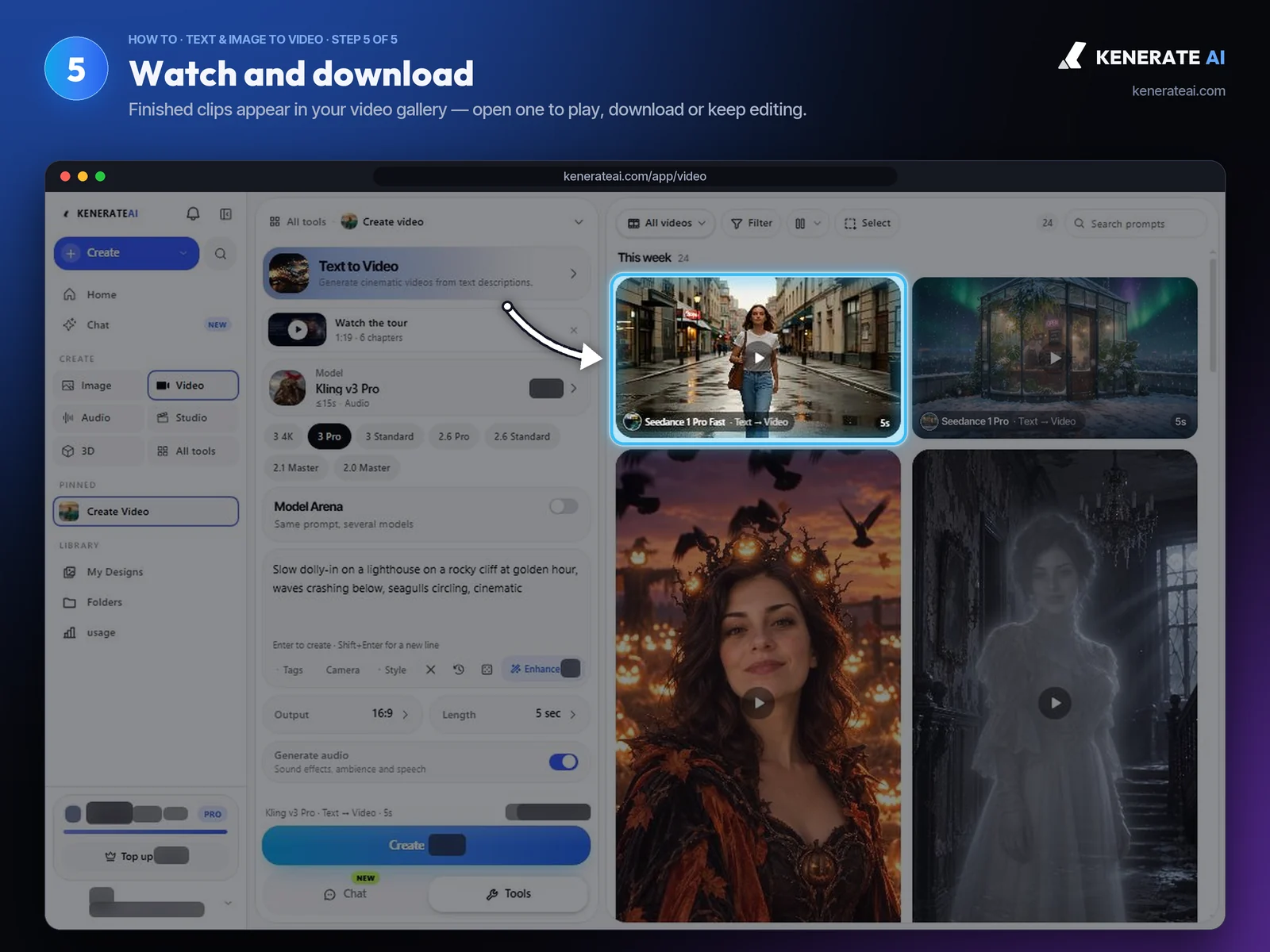Open Chat in the left sidebar

[x=147, y=324]
